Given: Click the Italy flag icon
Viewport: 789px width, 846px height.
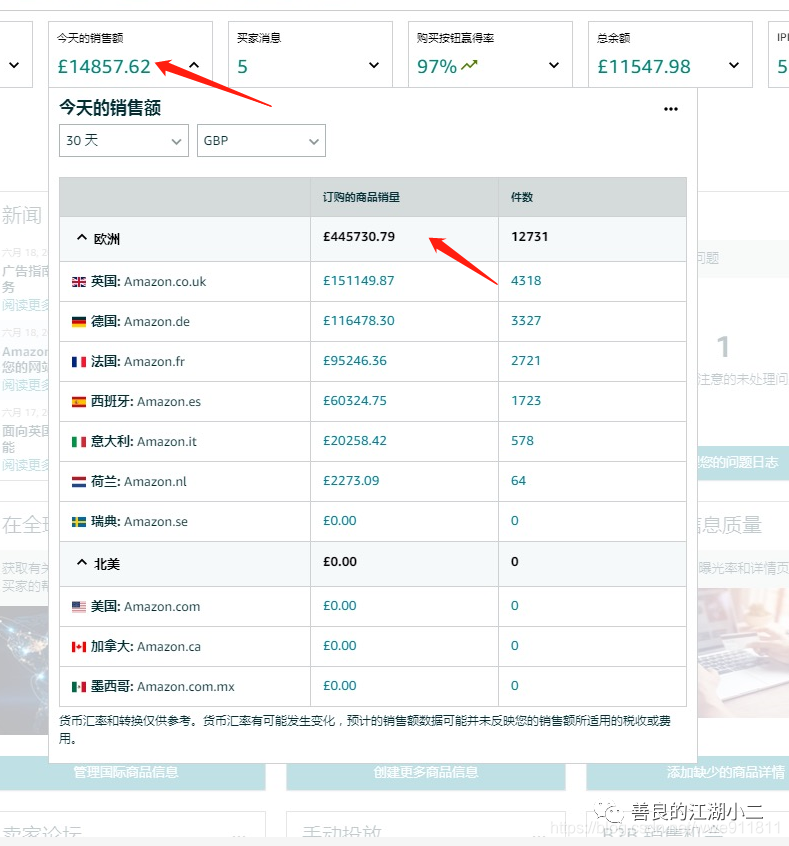Looking at the screenshot, I should click(x=79, y=442).
